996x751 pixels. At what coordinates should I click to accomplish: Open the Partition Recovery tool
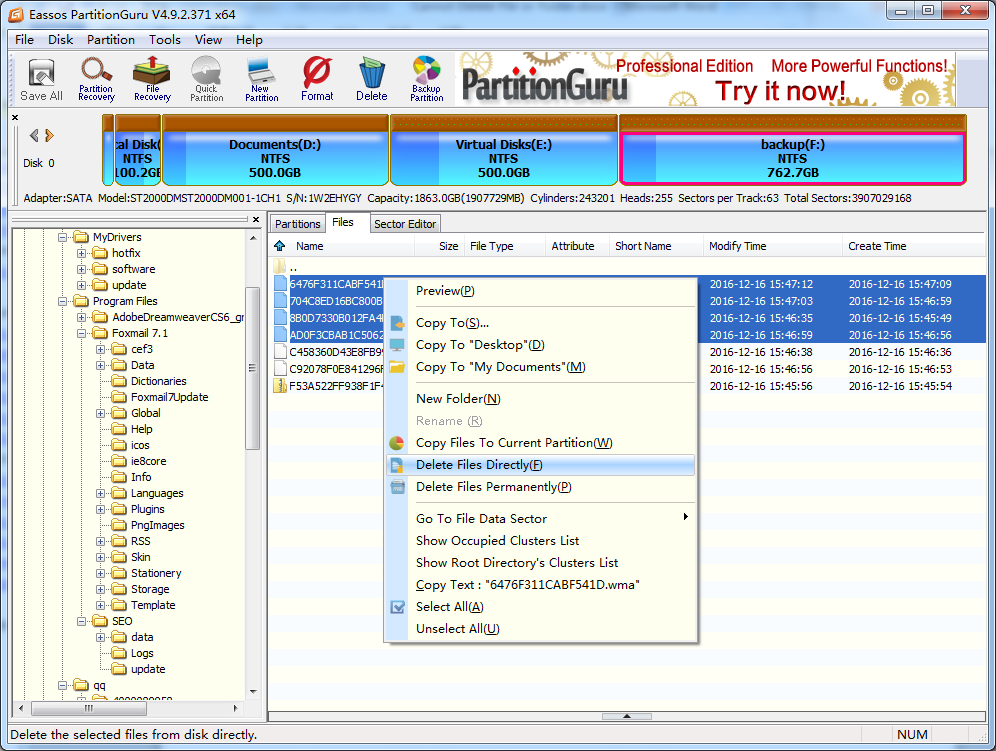96,79
